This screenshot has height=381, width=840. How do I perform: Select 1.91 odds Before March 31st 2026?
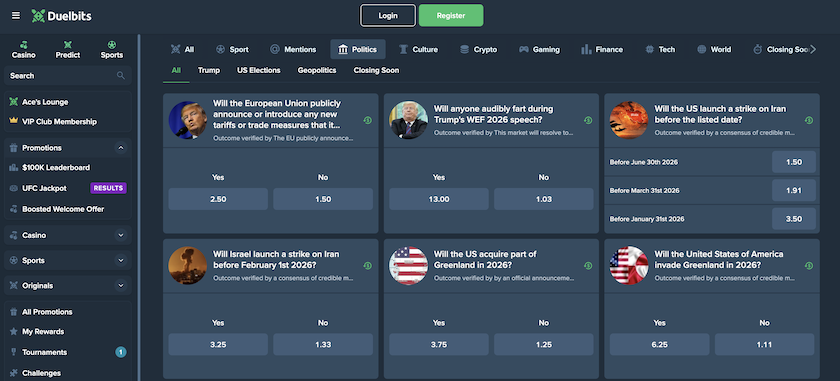(x=794, y=190)
